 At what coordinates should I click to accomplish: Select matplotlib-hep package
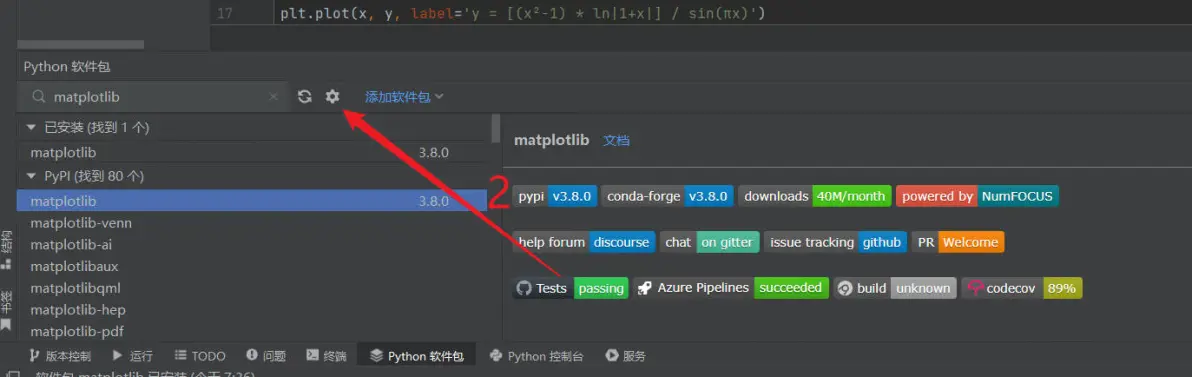point(252,310)
